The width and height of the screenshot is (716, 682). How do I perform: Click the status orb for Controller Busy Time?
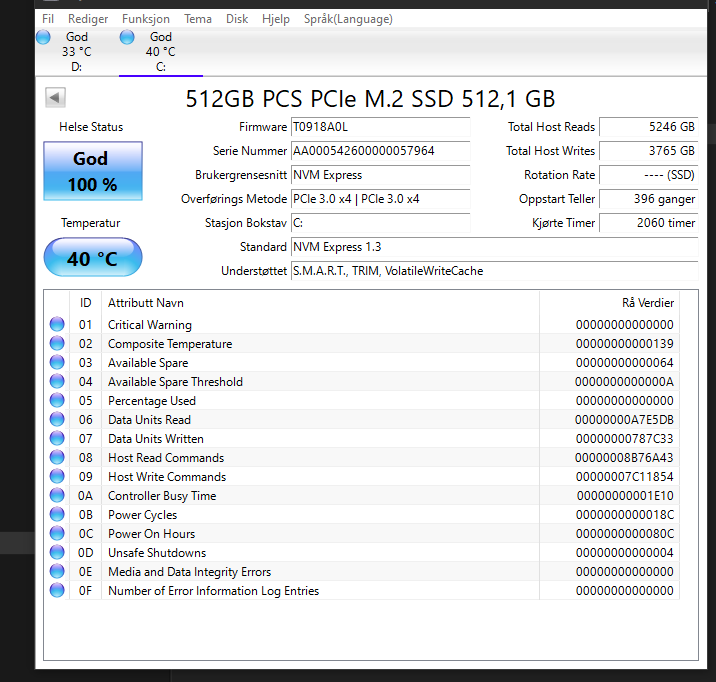(x=57, y=495)
